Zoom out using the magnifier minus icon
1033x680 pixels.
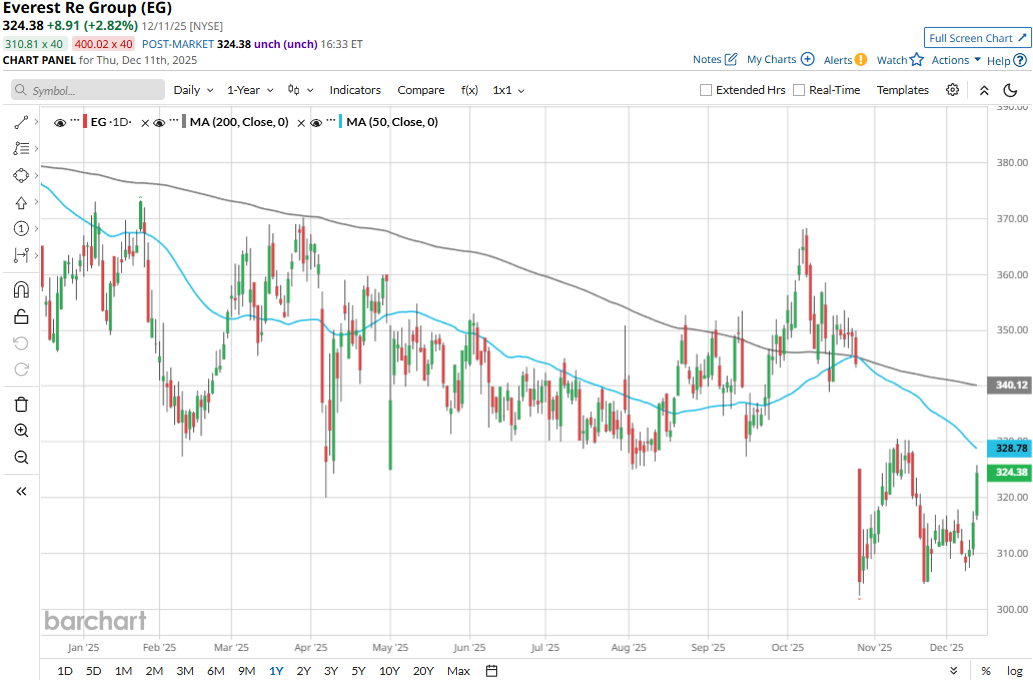(21, 457)
